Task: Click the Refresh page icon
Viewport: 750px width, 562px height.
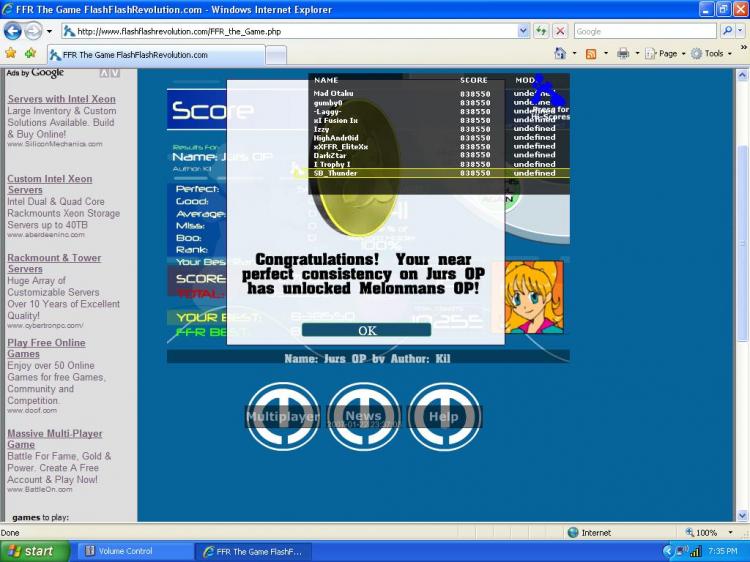Action: coord(541,32)
